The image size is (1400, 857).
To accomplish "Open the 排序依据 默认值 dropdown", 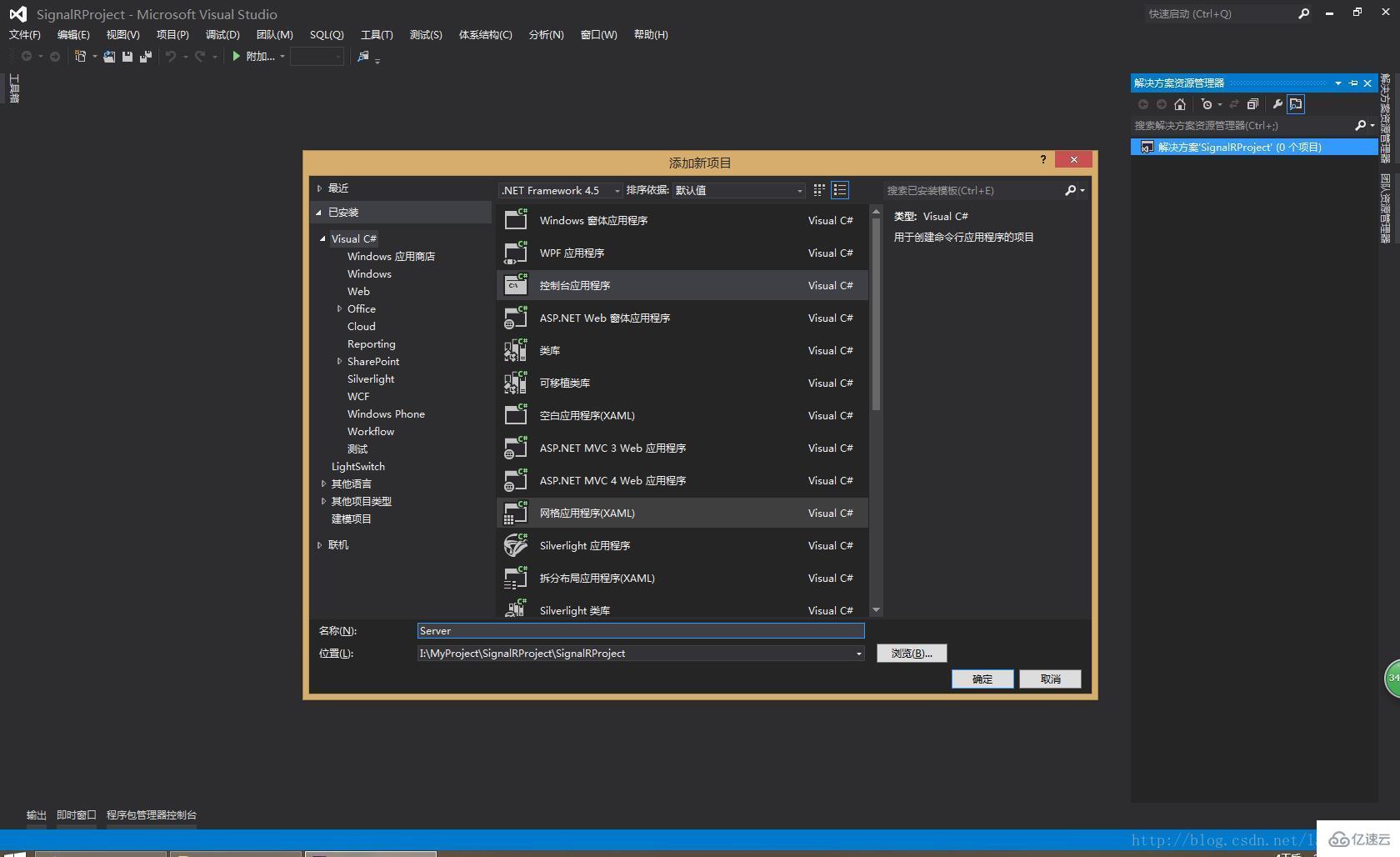I will click(739, 190).
